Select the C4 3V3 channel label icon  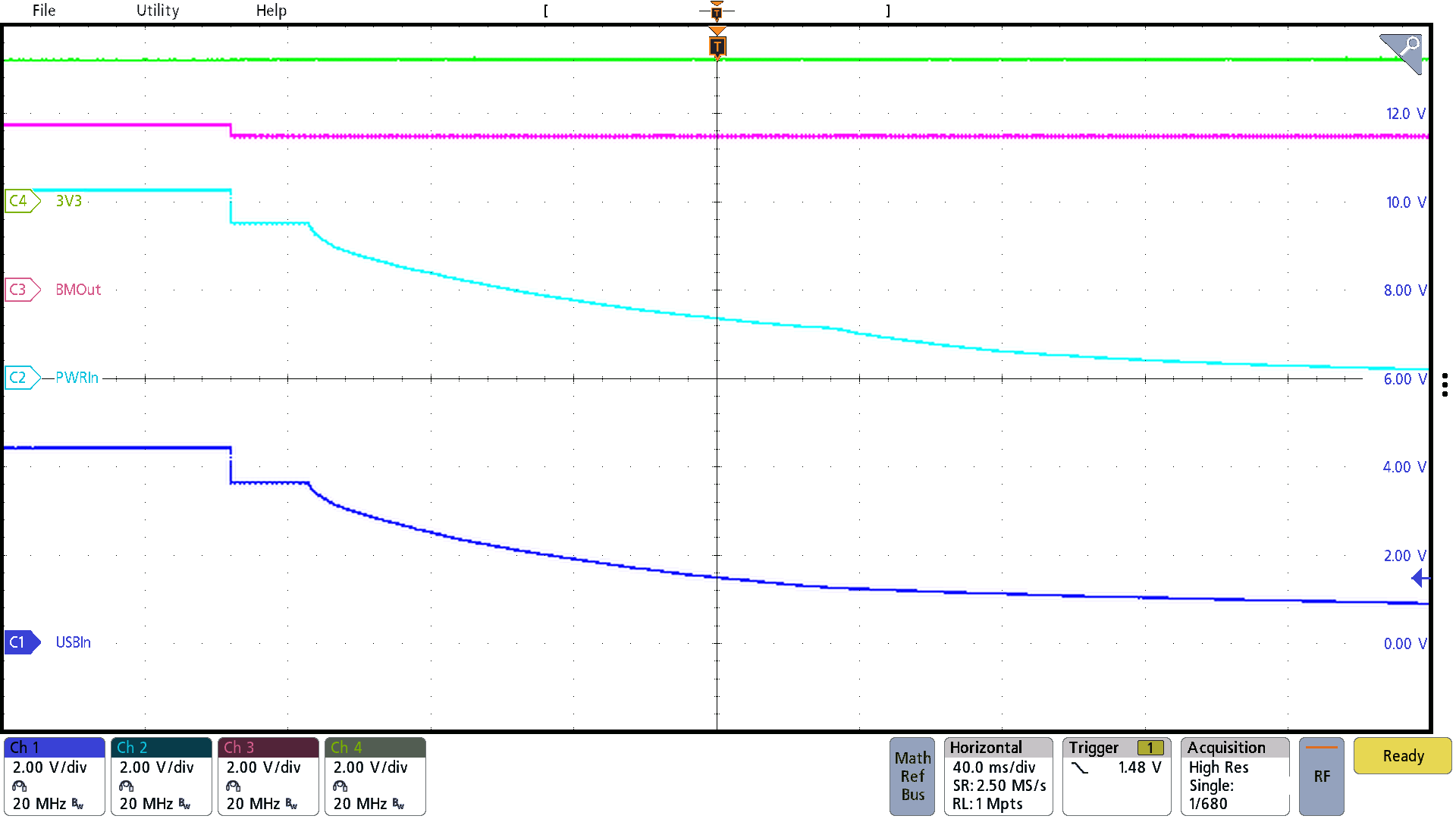tap(20, 201)
